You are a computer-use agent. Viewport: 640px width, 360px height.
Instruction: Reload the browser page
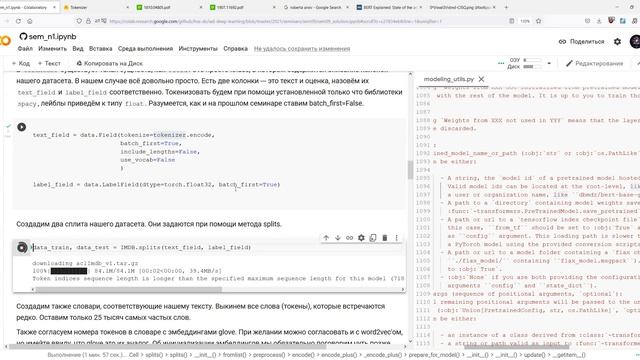18,21
